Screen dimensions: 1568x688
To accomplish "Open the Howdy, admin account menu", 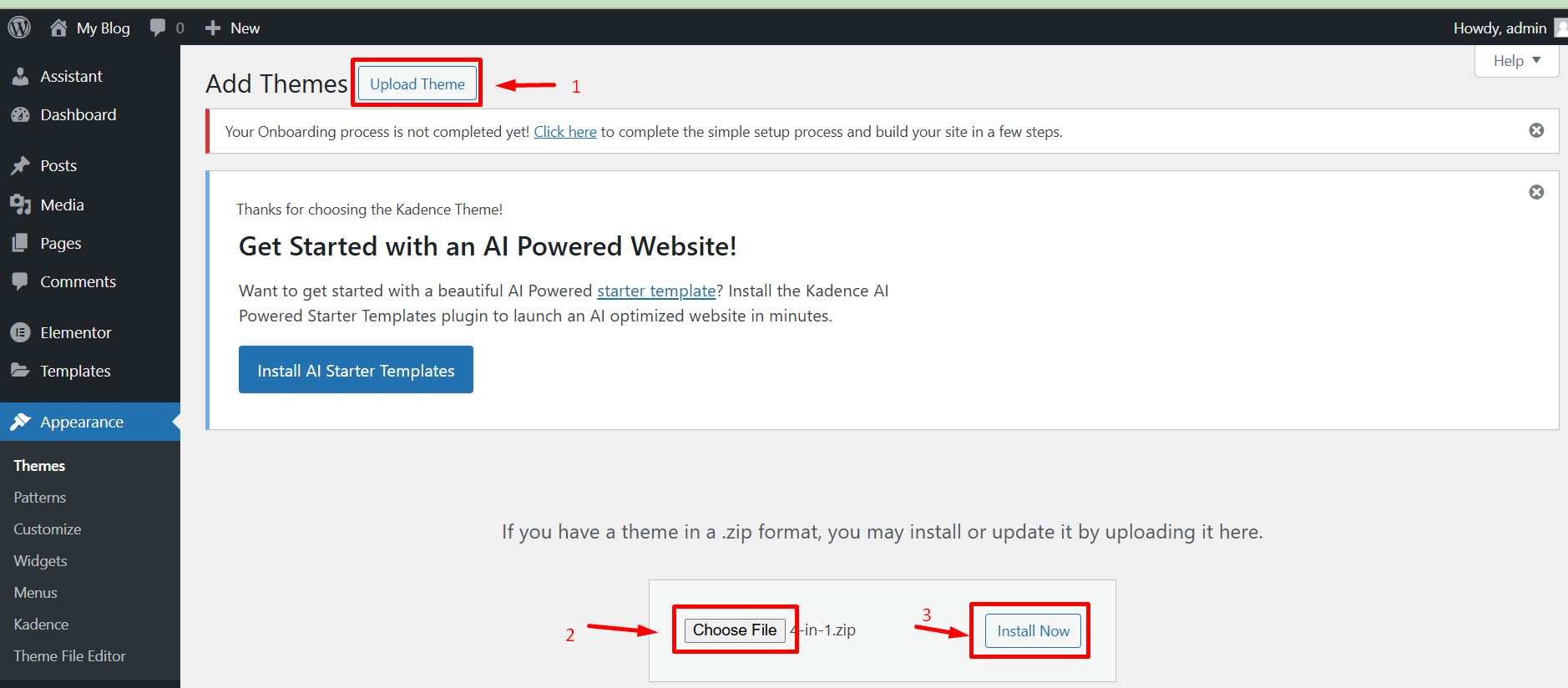I will (x=1500, y=28).
